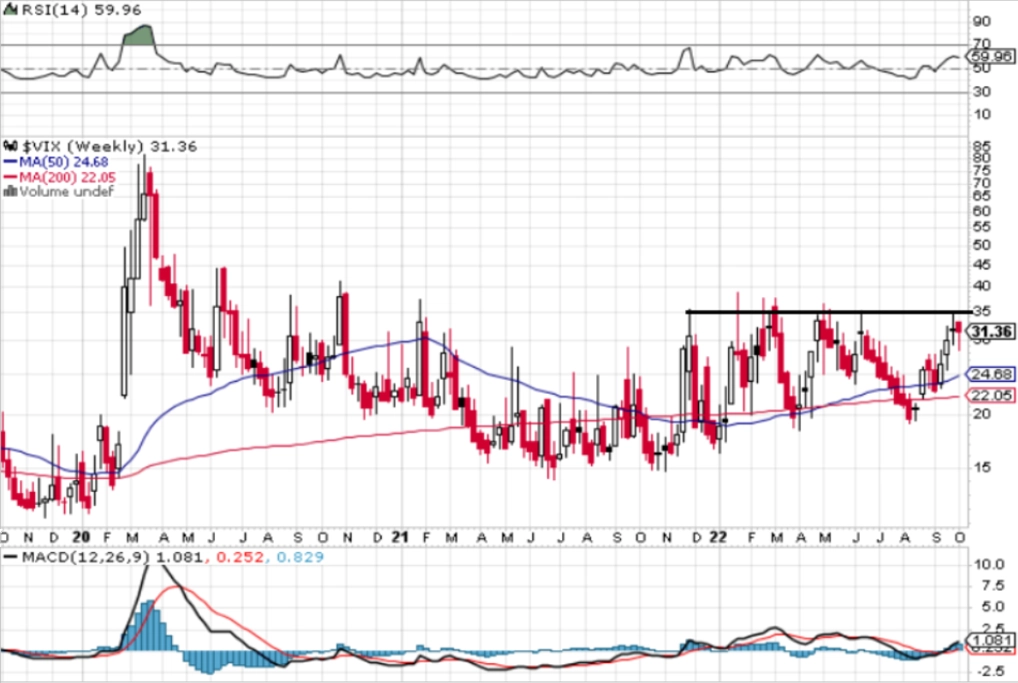Image resolution: width=1018 pixels, height=683 pixels.
Task: Click the 31.36 current price tag
Action: [990, 332]
